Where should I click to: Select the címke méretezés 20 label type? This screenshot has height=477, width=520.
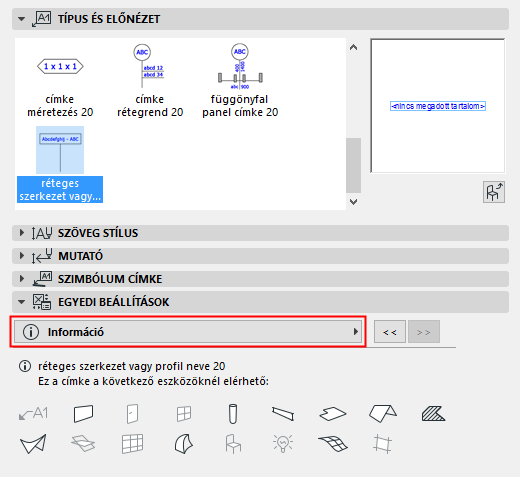point(60,80)
